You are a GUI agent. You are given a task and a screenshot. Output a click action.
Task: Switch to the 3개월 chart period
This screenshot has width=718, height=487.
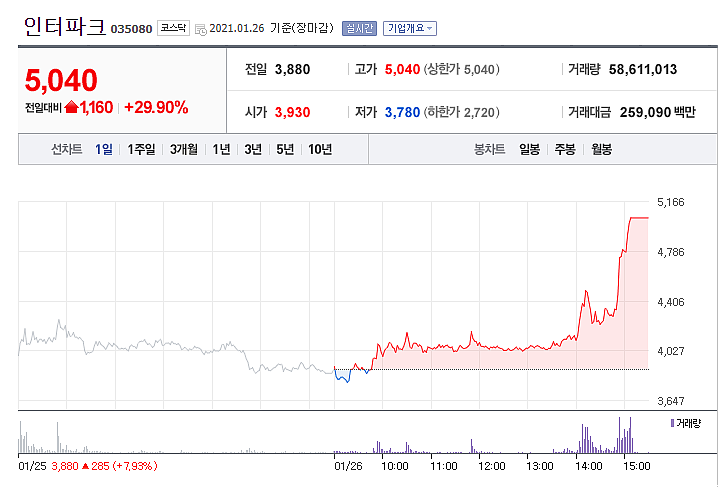tap(184, 149)
